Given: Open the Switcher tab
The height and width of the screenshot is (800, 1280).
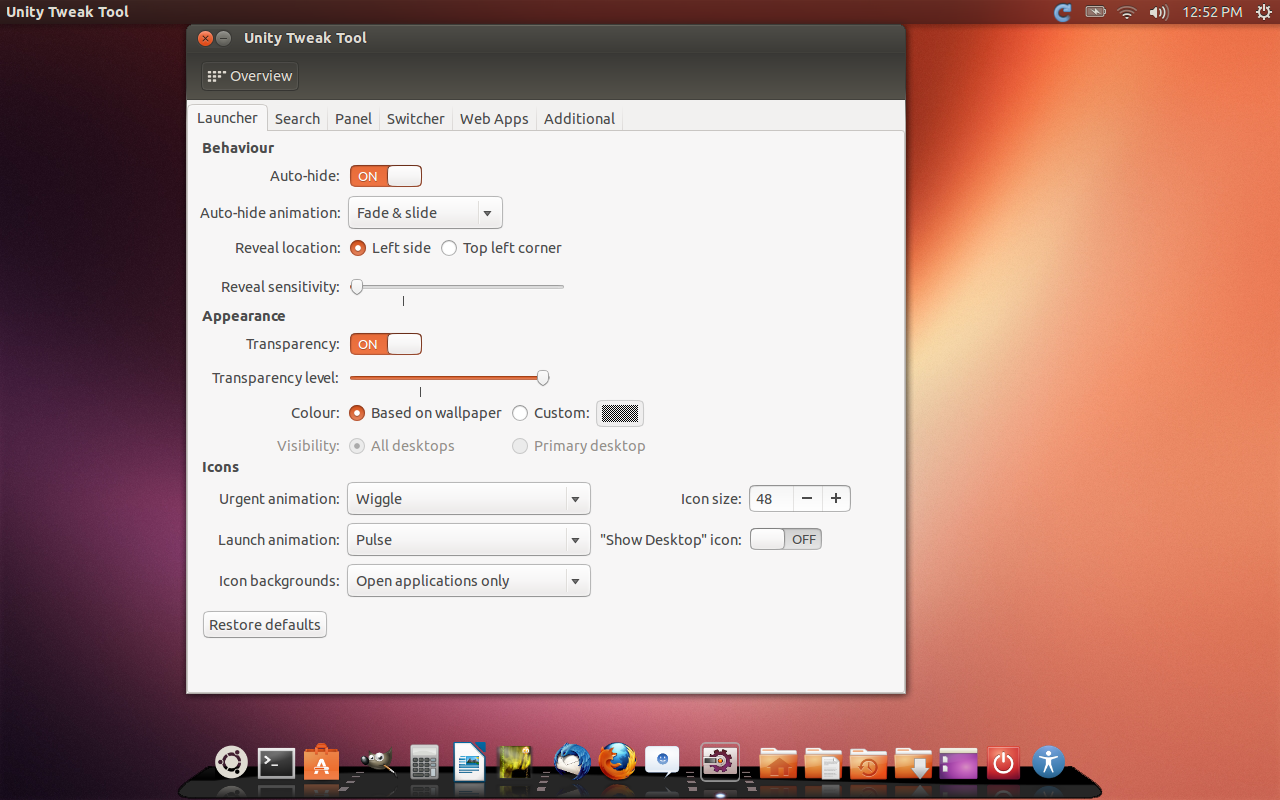Looking at the screenshot, I should coord(415,118).
